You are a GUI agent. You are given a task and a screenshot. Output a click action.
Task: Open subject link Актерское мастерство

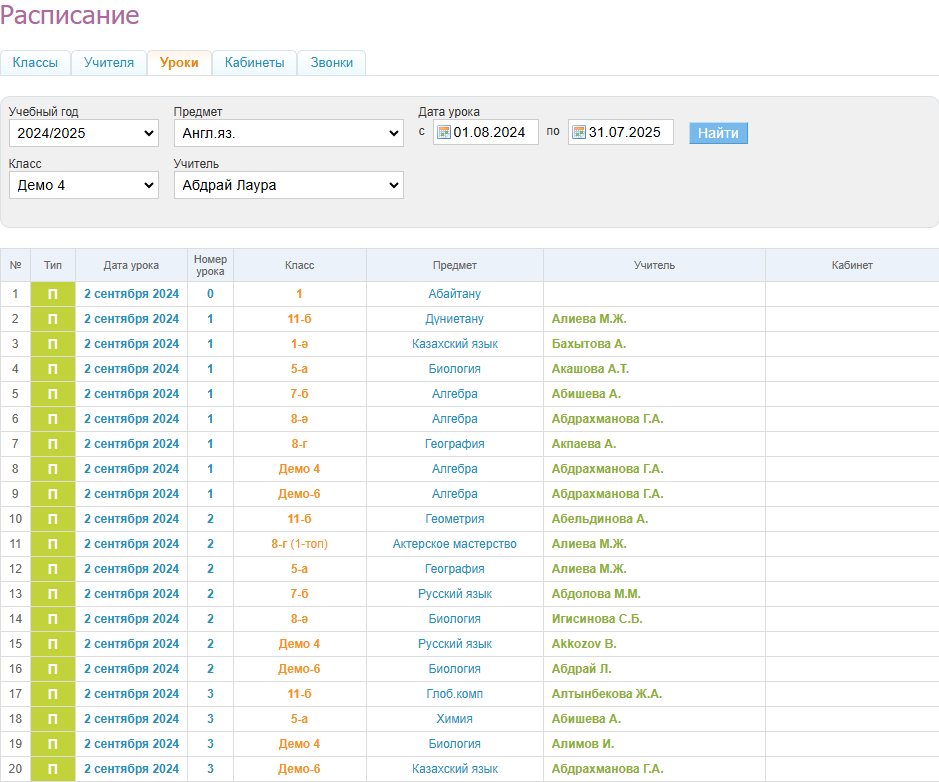pos(454,544)
